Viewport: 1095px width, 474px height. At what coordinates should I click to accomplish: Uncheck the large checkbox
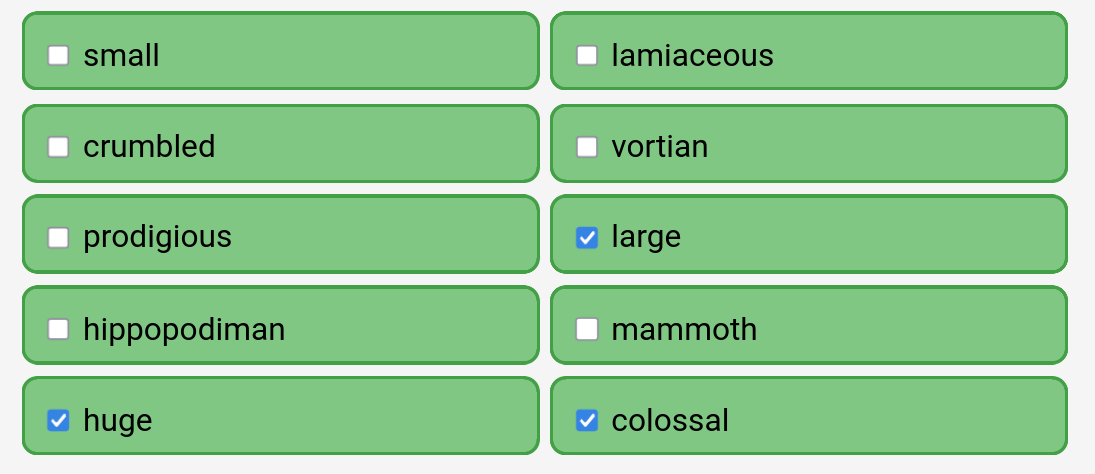pyautogui.click(x=587, y=237)
